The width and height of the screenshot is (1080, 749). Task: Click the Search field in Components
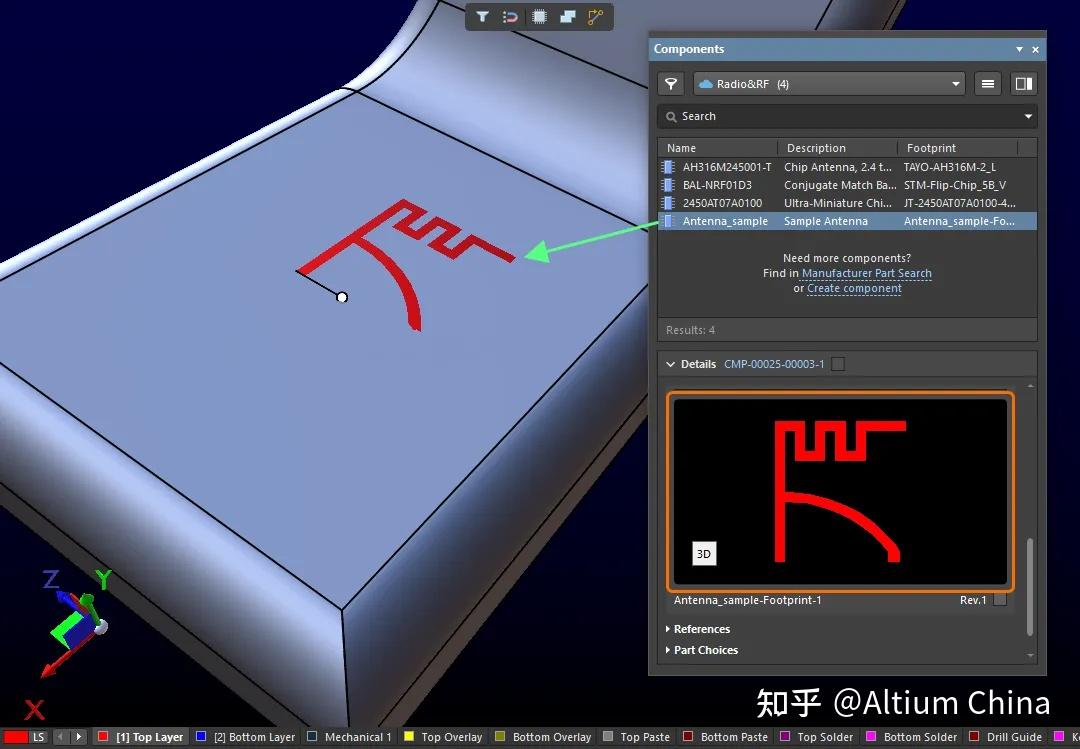[847, 116]
